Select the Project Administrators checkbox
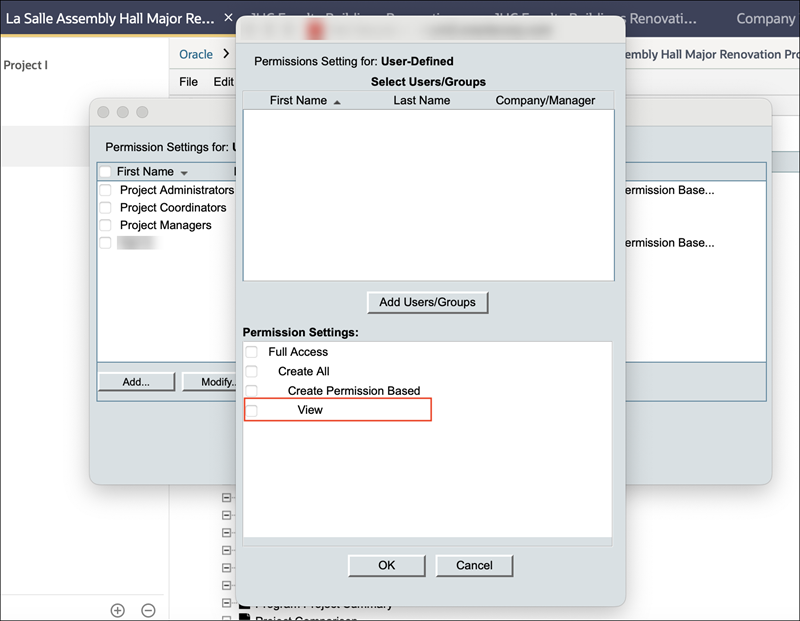 pyautogui.click(x=105, y=189)
